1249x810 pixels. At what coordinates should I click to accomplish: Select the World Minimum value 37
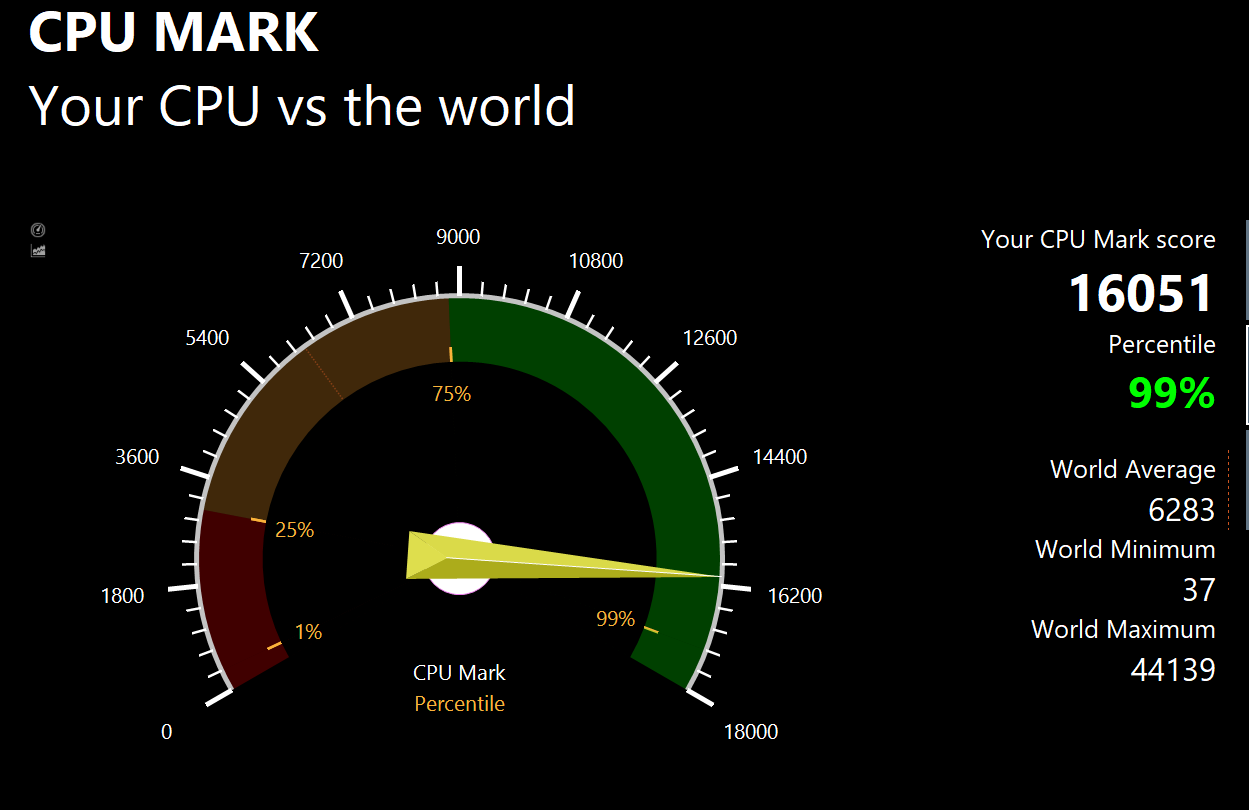pos(1198,590)
